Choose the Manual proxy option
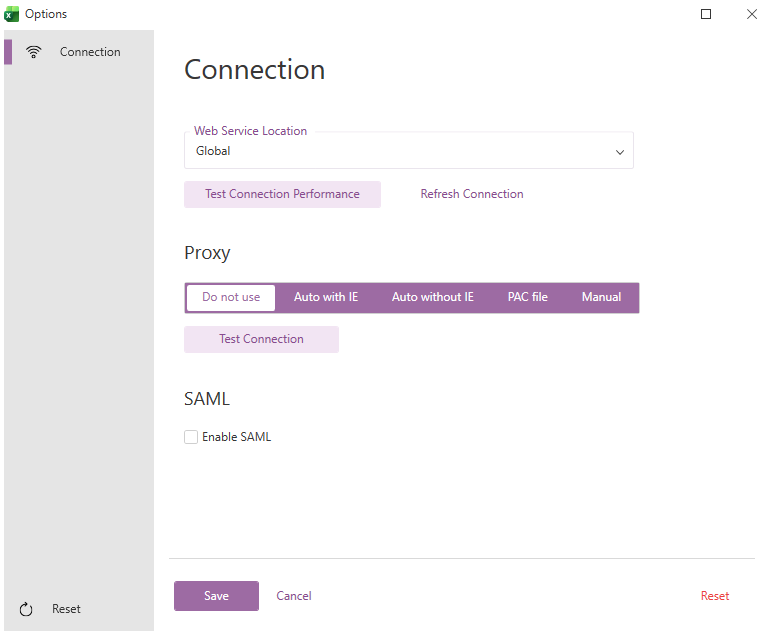Image resolution: width=773 pixels, height=633 pixels. [601, 297]
